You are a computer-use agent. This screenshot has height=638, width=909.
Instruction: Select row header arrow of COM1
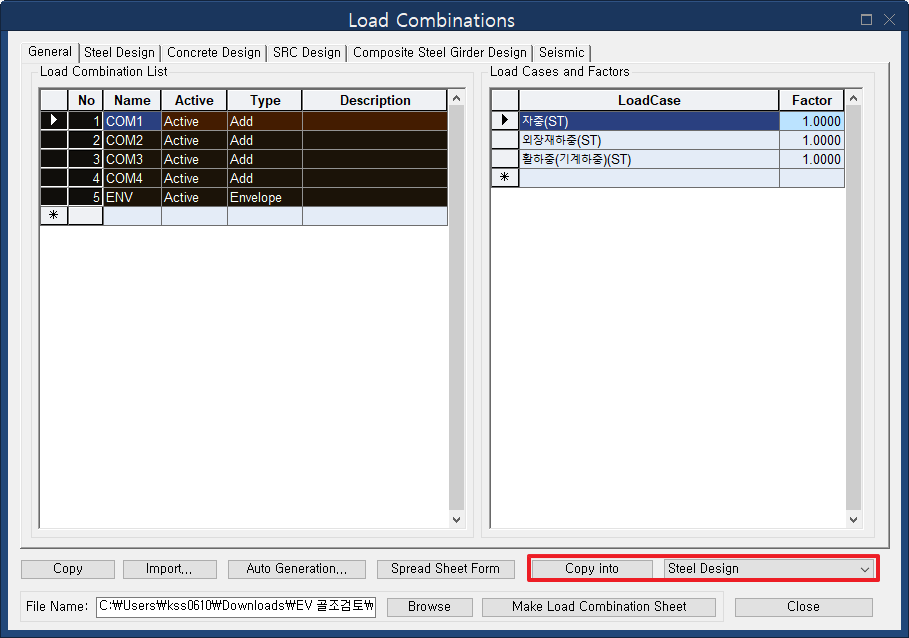54,121
